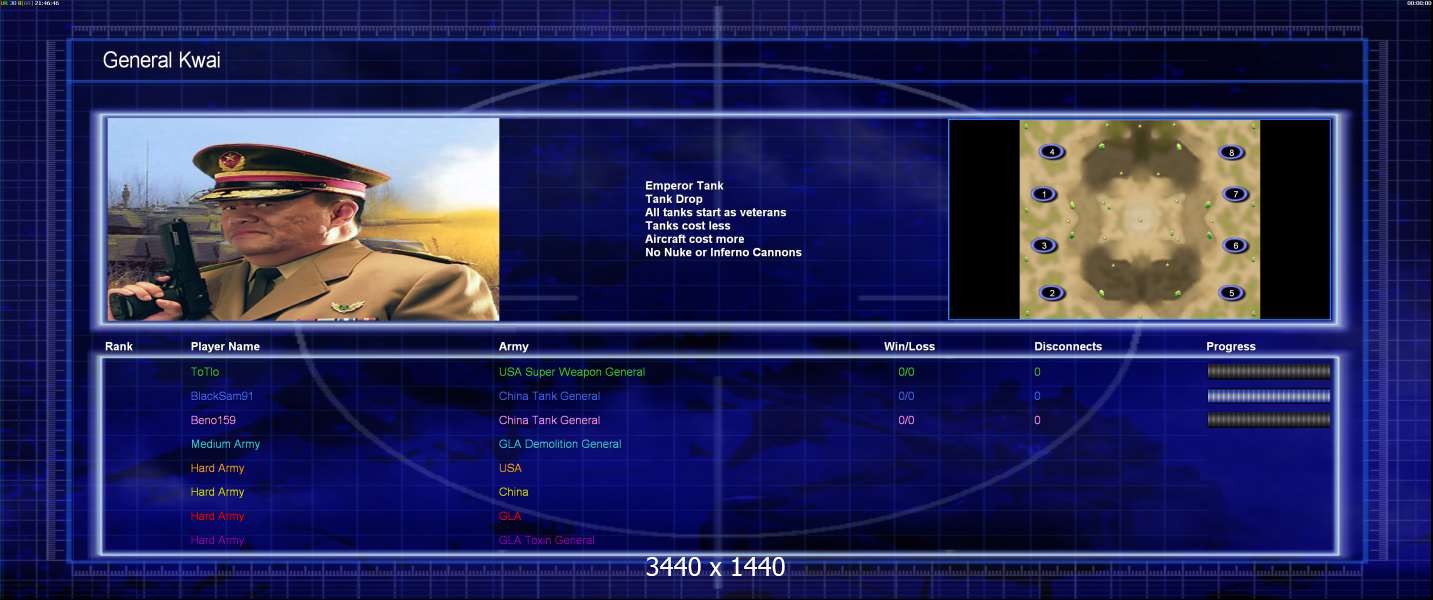
Task: Click BlackSam91's '0/0' win/loss value
Action: click(x=906, y=396)
